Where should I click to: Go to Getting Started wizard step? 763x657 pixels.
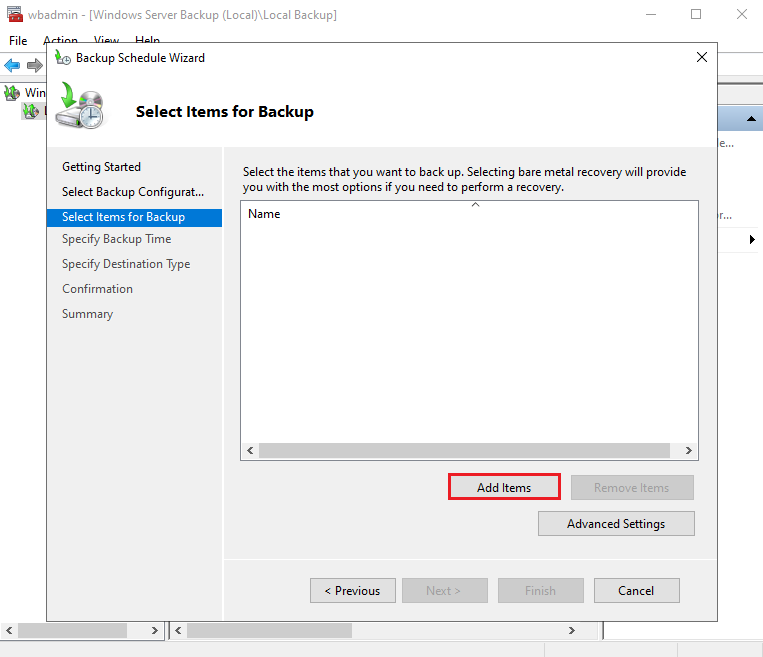pos(101,167)
